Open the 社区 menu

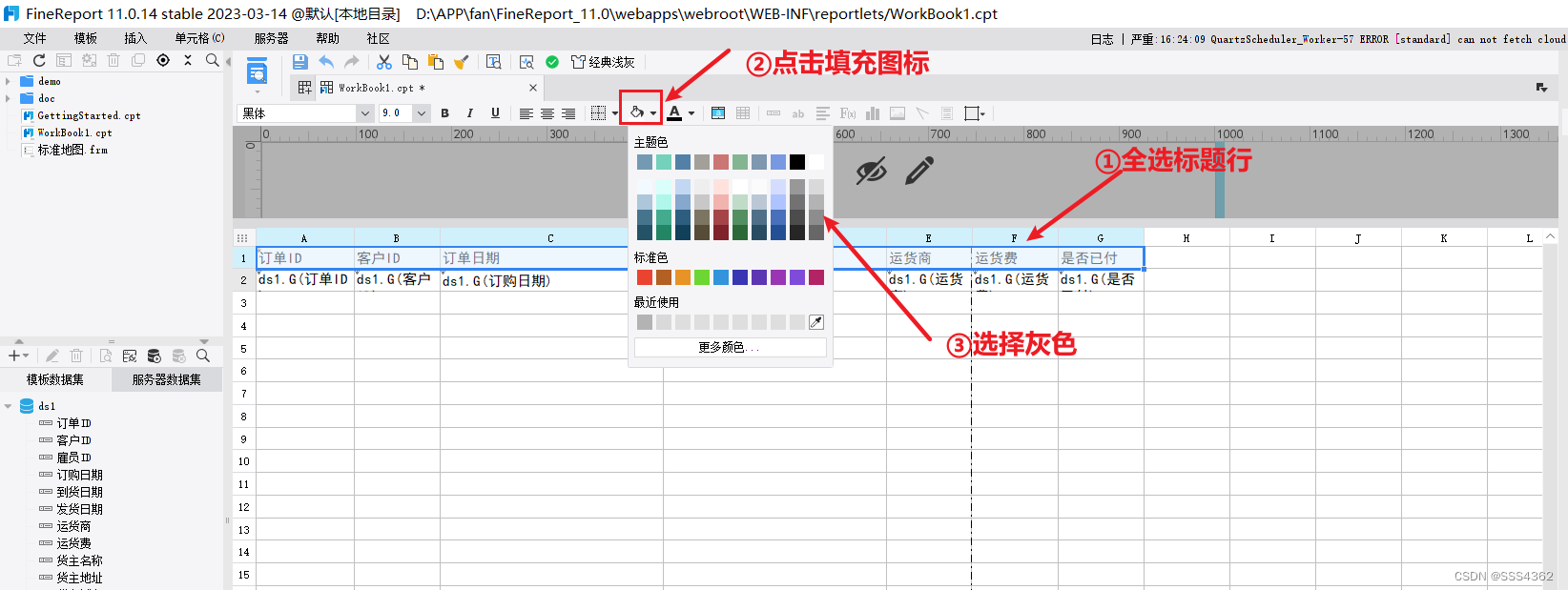click(x=378, y=38)
